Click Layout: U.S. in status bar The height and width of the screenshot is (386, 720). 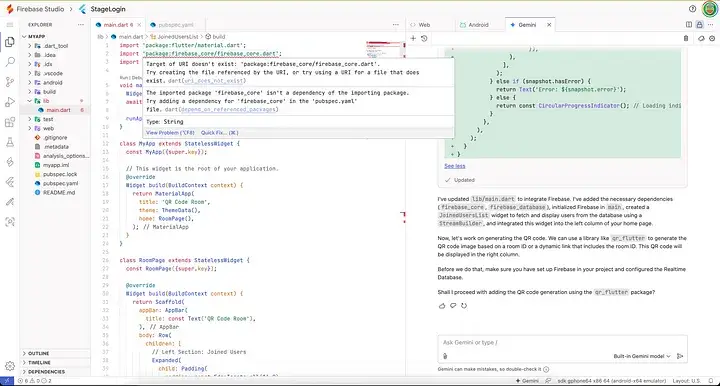click(687, 381)
